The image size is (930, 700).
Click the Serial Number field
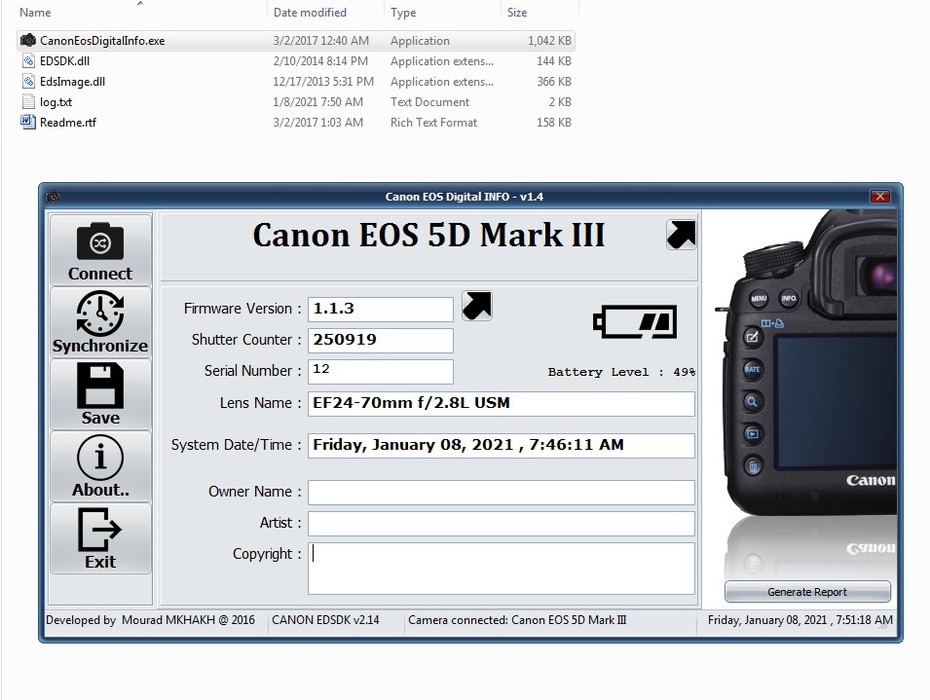coord(381,371)
